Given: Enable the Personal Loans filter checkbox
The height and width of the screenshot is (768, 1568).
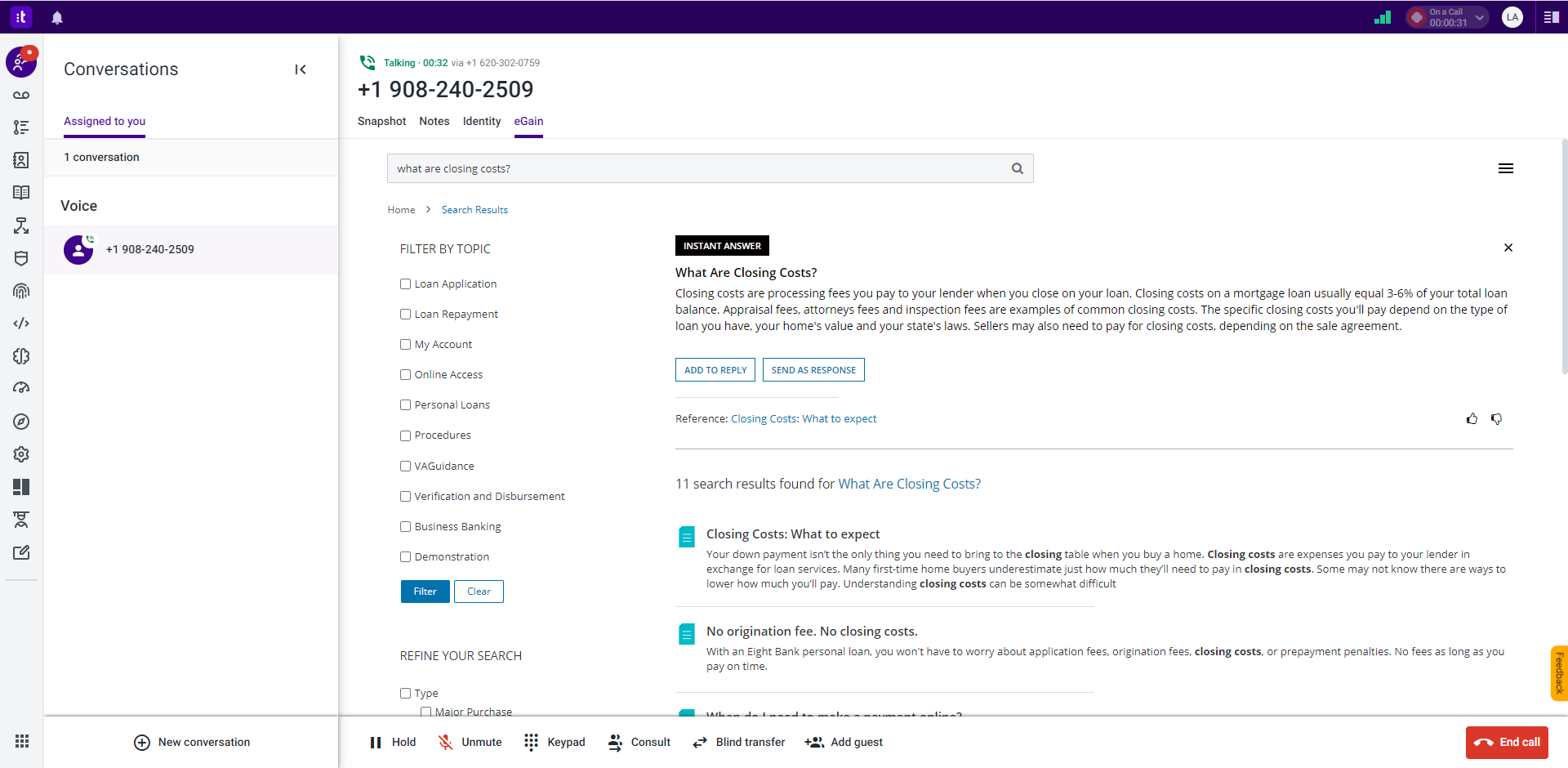Looking at the screenshot, I should (x=405, y=404).
